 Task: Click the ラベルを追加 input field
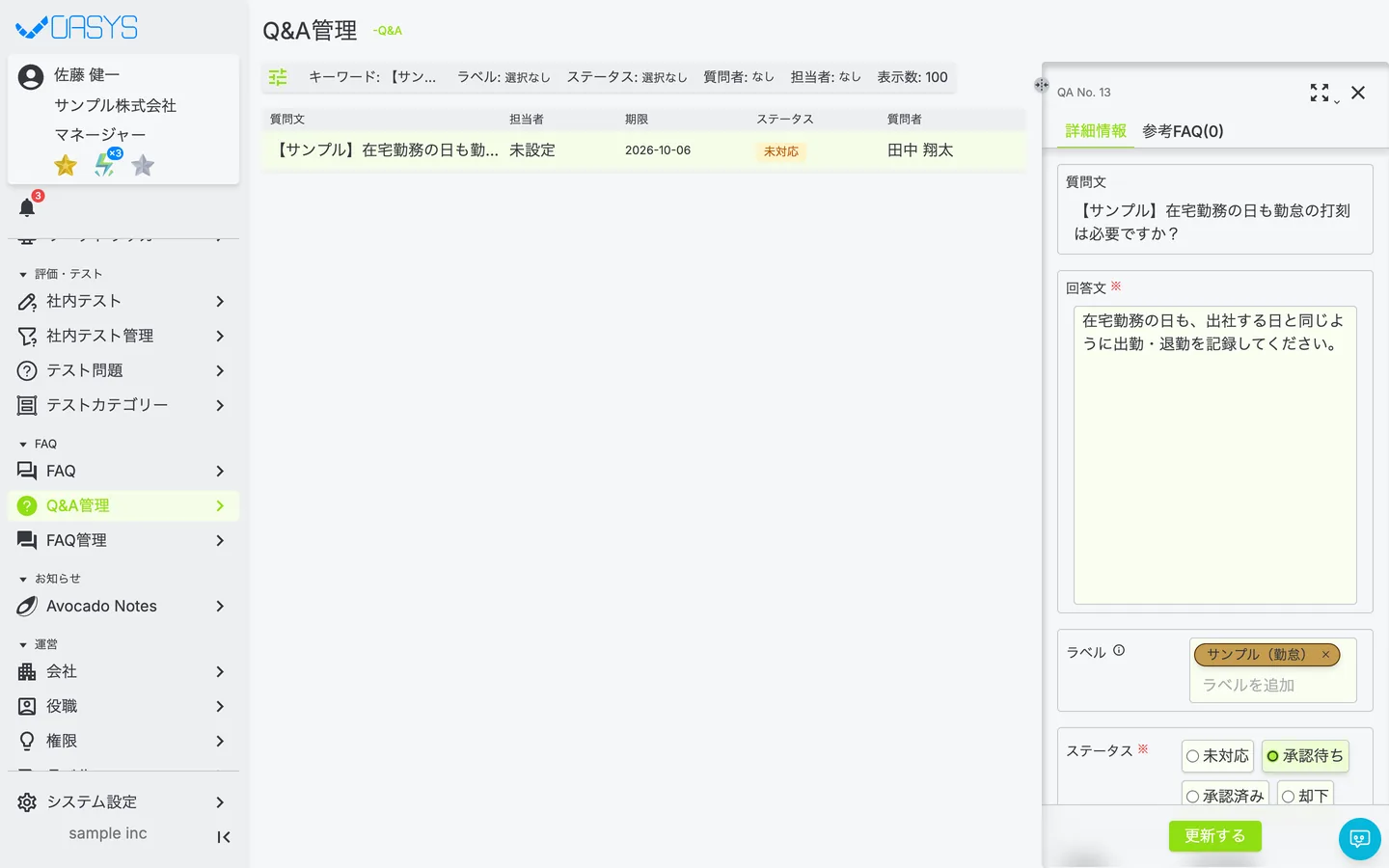(1273, 685)
